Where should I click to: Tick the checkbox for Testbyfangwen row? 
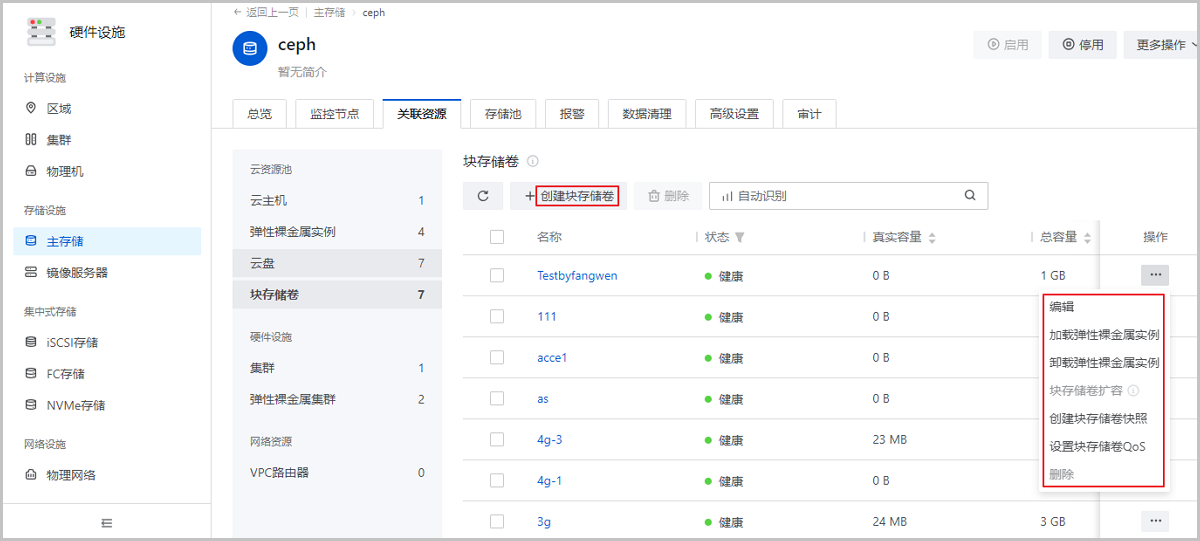pyautogui.click(x=497, y=276)
